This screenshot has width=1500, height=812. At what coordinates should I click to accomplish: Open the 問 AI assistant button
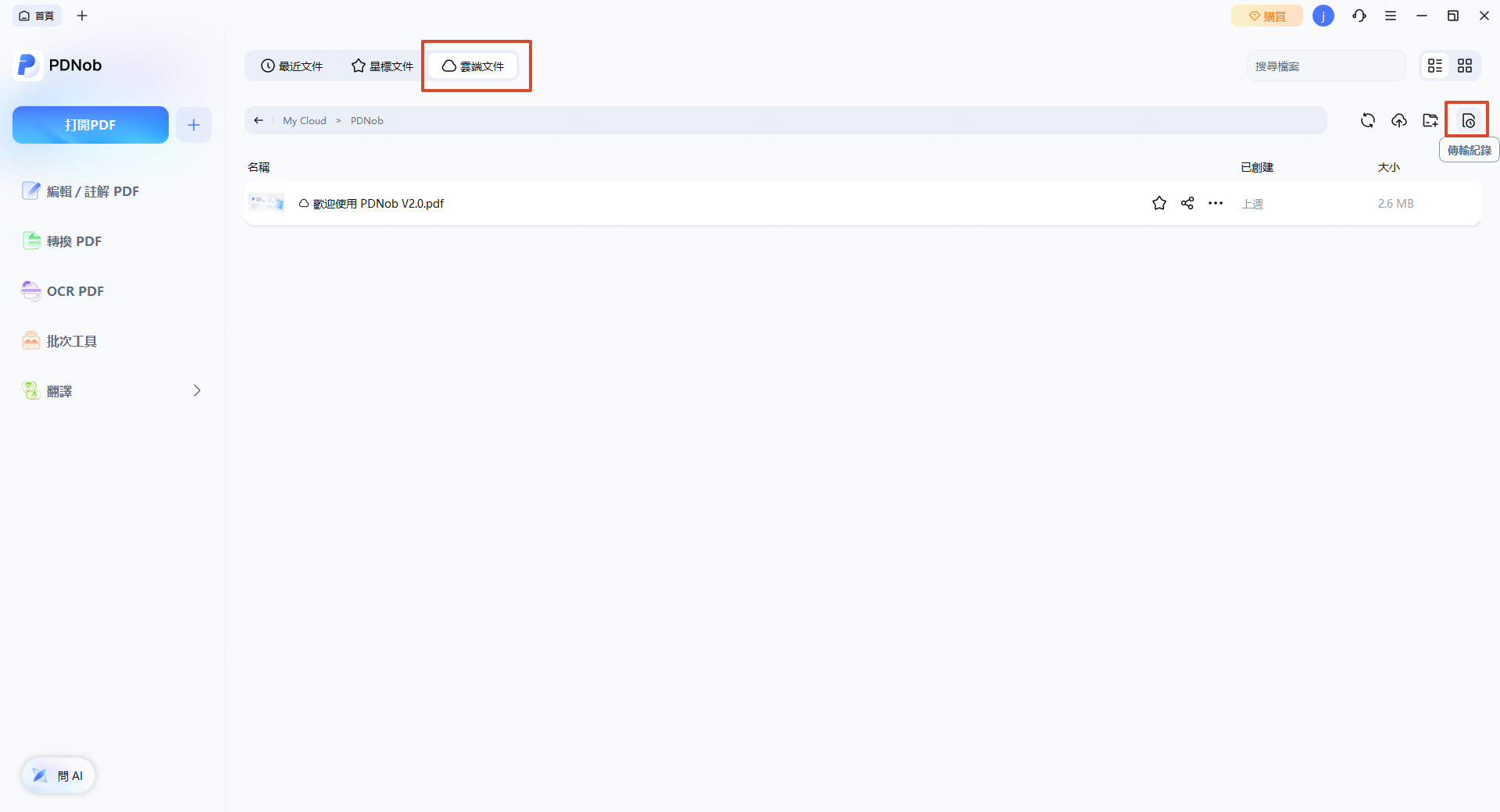(x=59, y=775)
